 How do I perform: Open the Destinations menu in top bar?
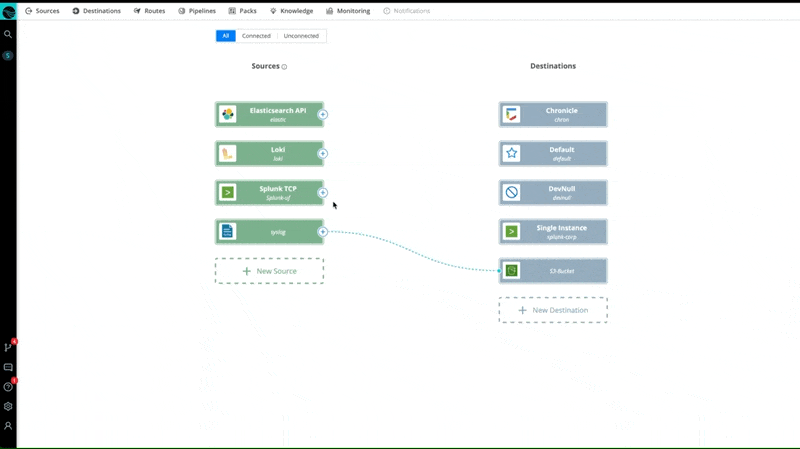96,11
